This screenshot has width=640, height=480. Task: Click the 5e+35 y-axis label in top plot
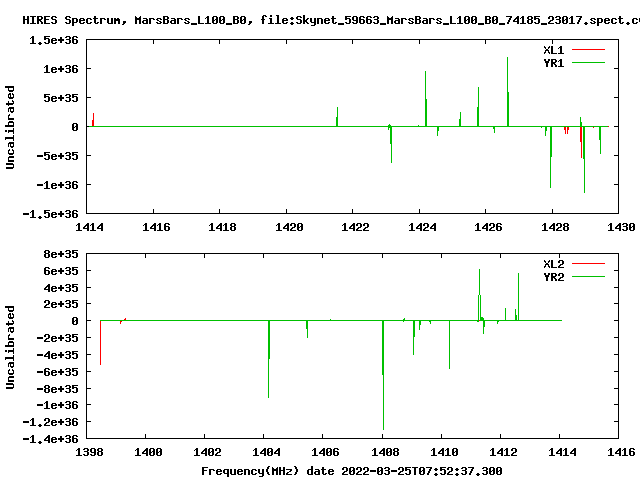60,98
